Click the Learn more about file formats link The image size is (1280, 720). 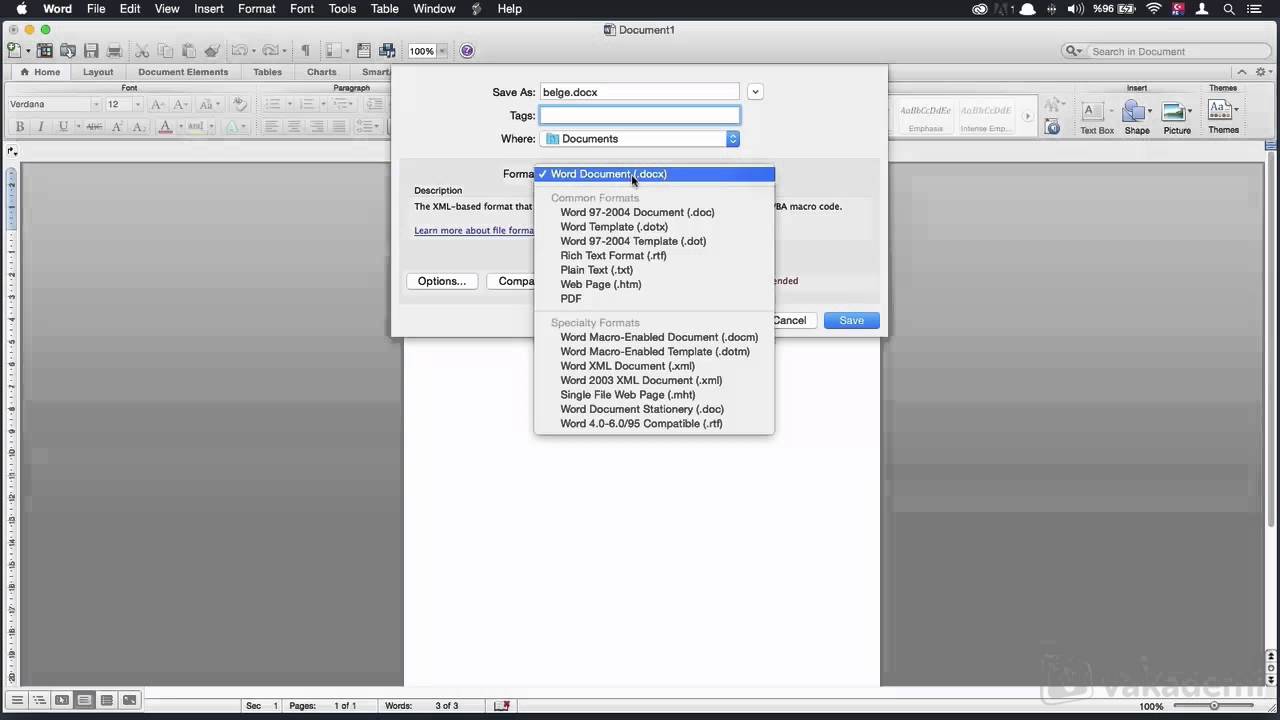[x=474, y=230]
